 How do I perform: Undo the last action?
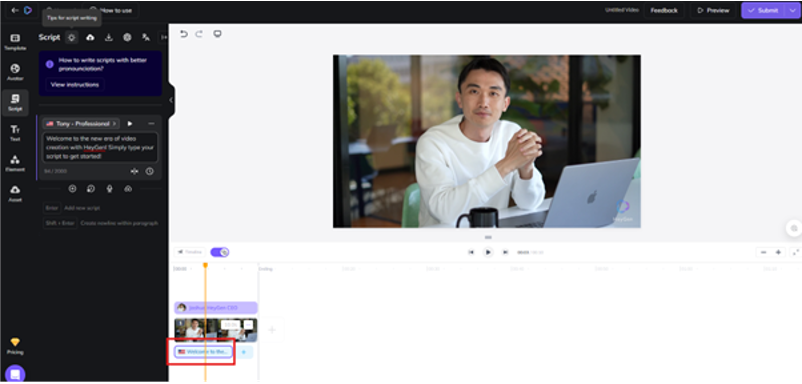click(184, 34)
